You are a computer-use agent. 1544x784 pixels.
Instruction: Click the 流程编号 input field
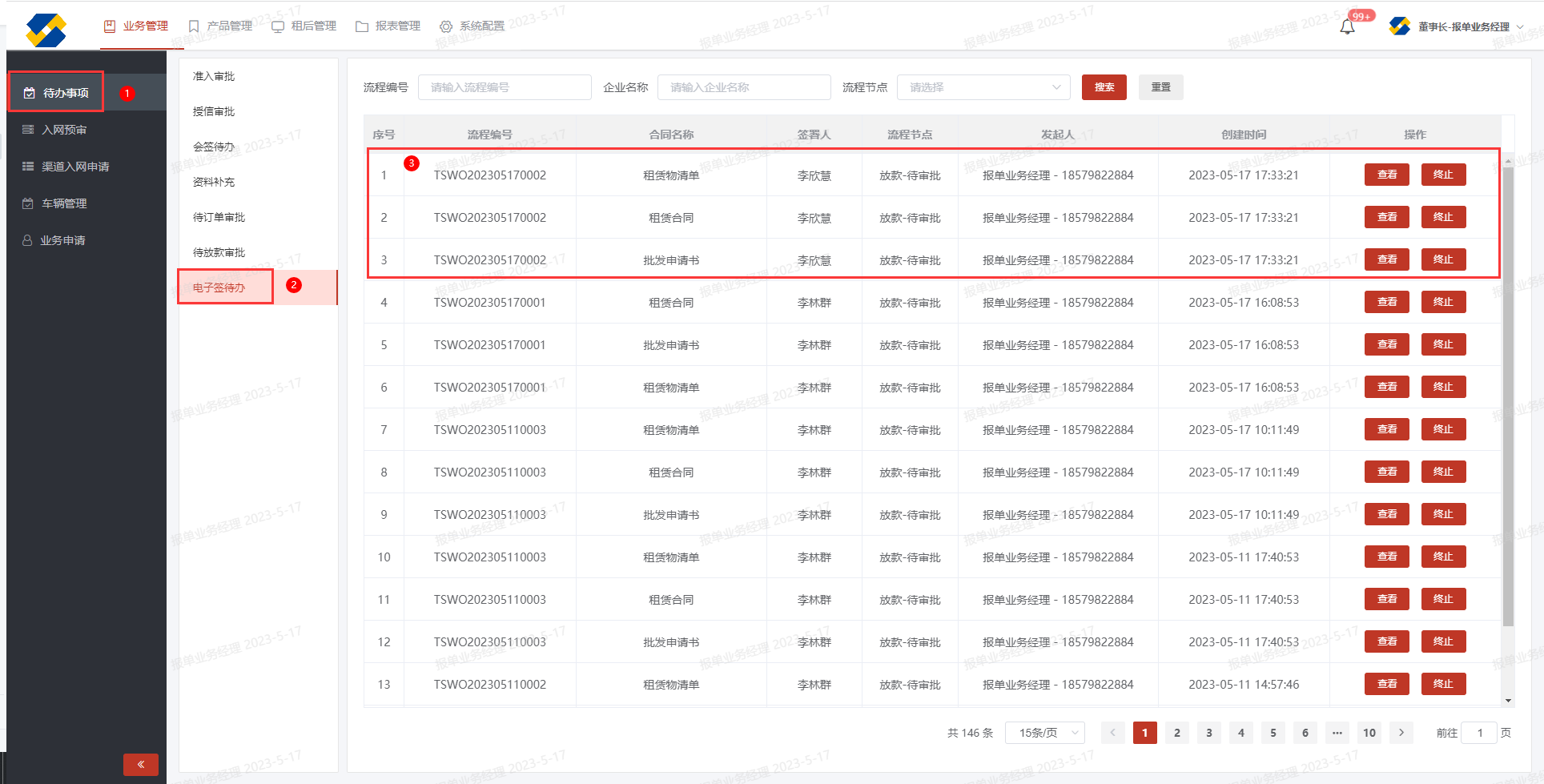(505, 87)
